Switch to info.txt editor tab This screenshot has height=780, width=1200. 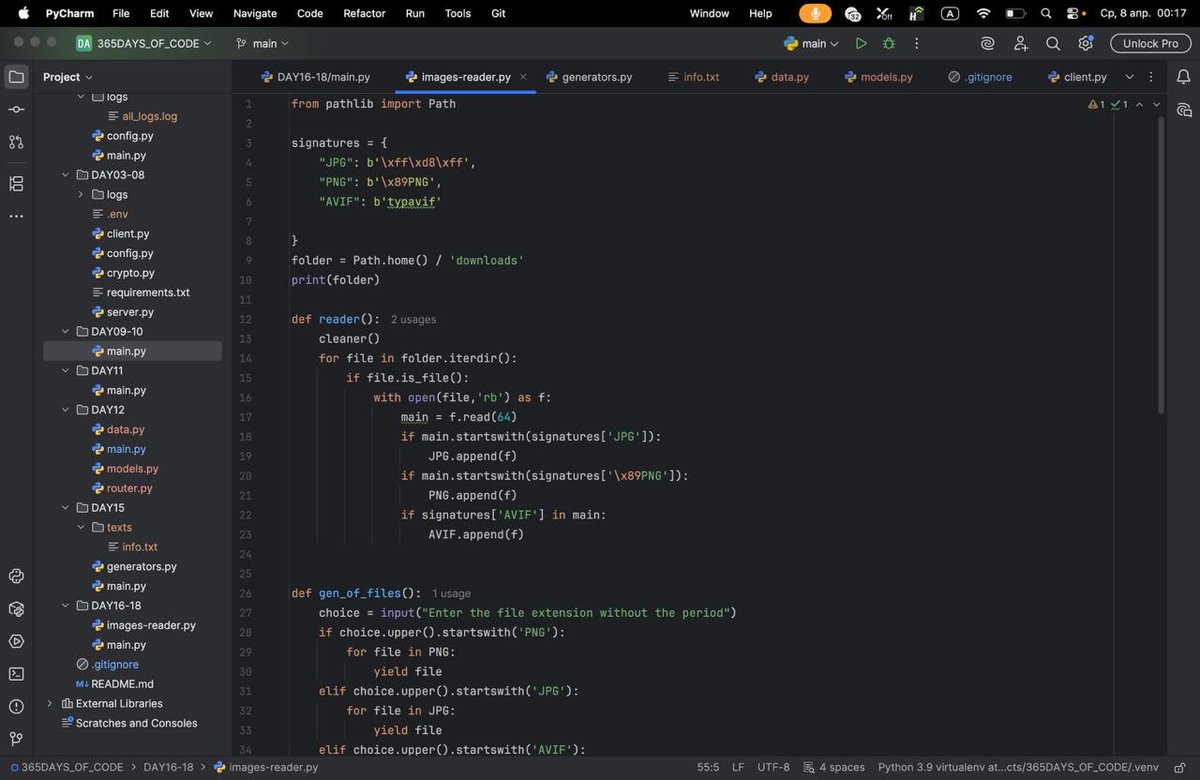tap(692, 77)
